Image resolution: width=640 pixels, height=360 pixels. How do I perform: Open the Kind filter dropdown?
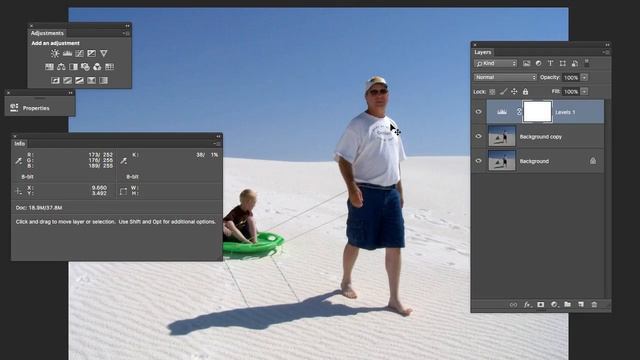pos(496,63)
